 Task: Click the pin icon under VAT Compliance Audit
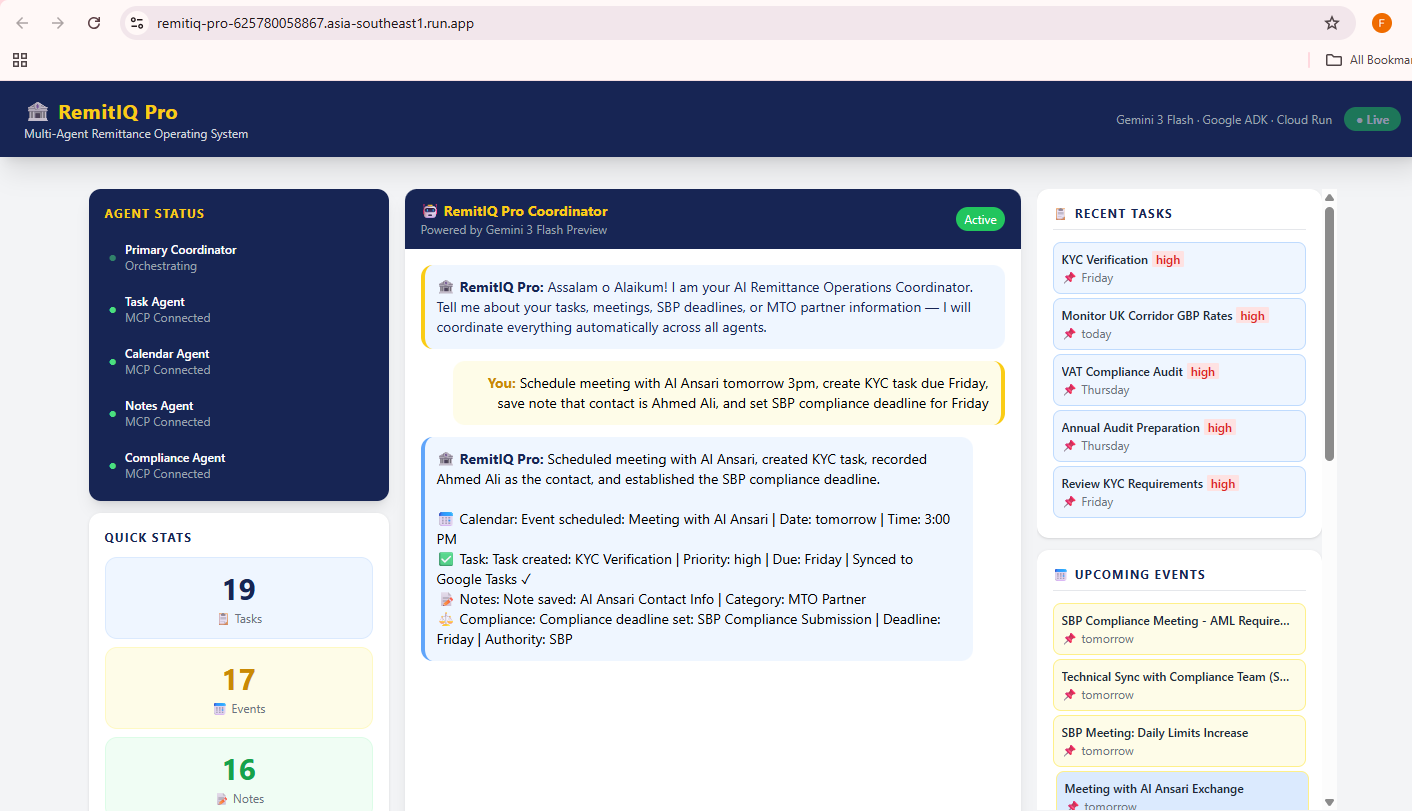[x=1069, y=390]
